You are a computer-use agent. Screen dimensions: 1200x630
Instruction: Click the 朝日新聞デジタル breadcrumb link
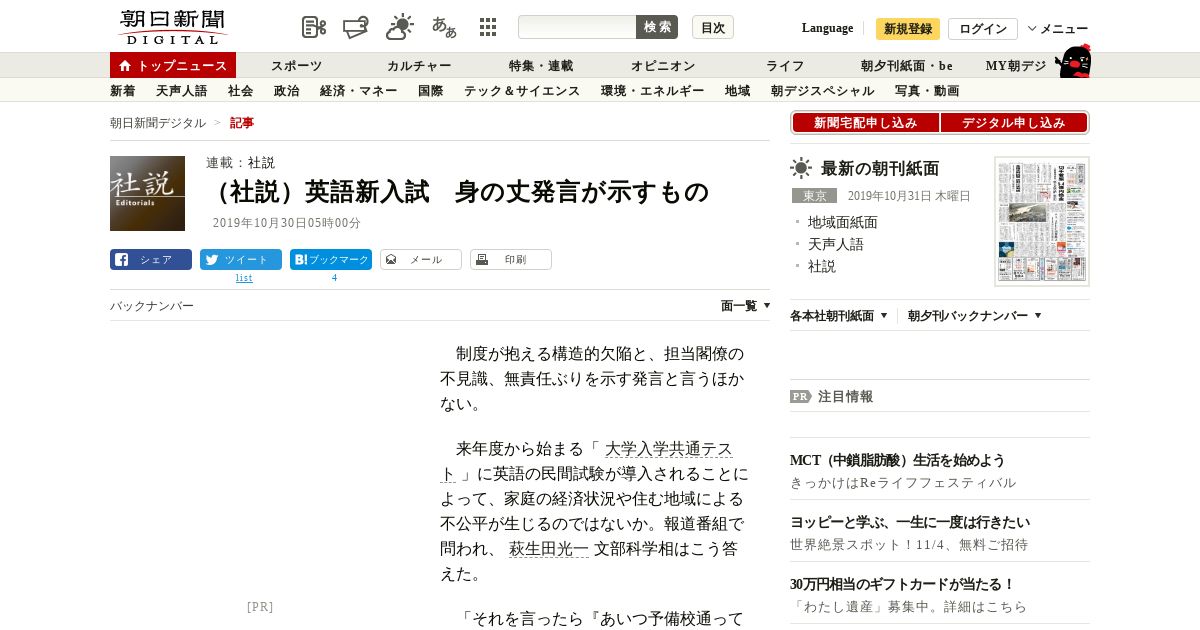pos(158,123)
